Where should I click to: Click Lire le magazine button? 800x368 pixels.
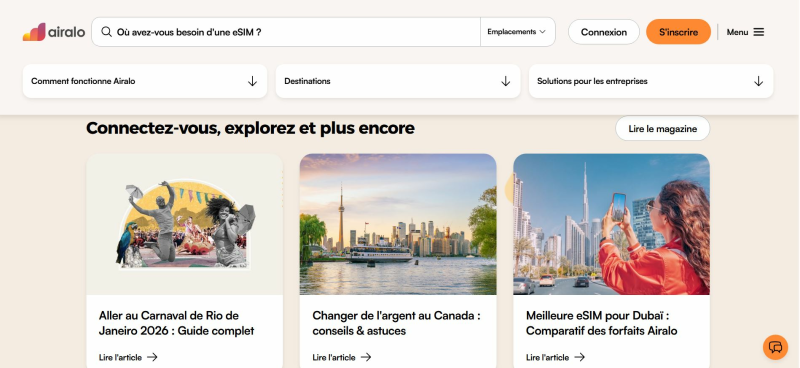[x=662, y=129]
